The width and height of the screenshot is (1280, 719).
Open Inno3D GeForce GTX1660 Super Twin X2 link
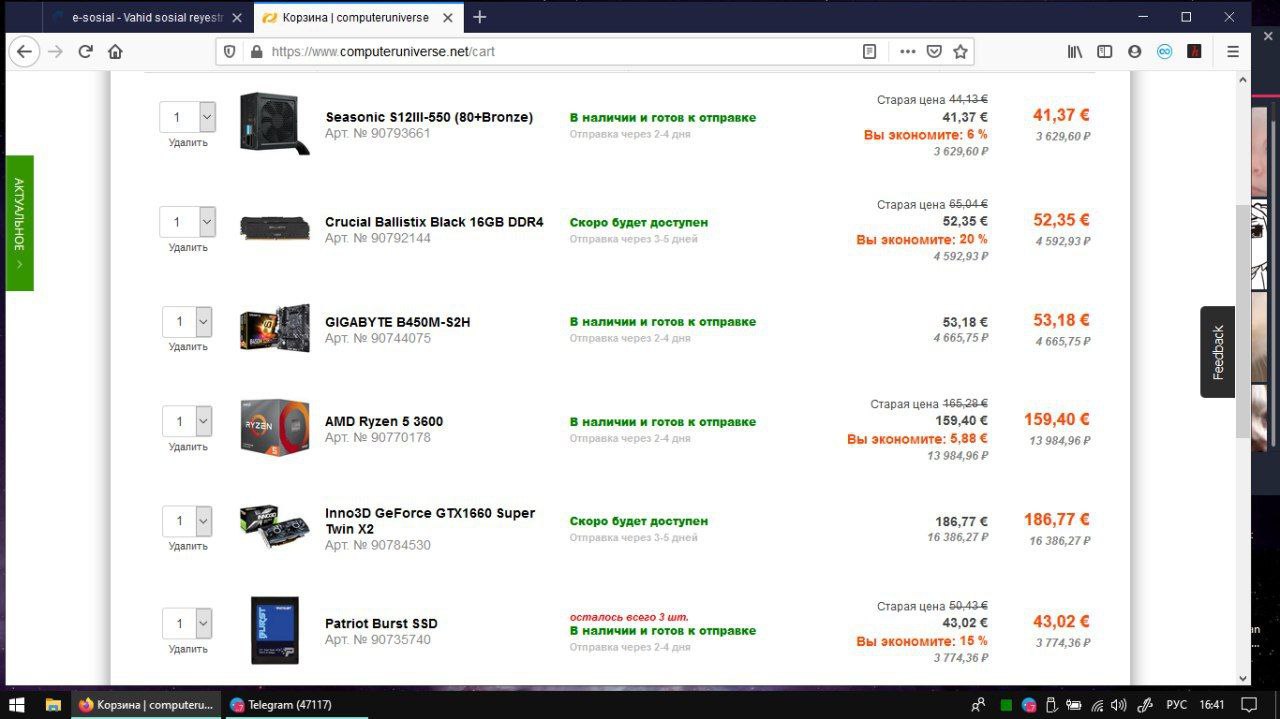(x=430, y=520)
